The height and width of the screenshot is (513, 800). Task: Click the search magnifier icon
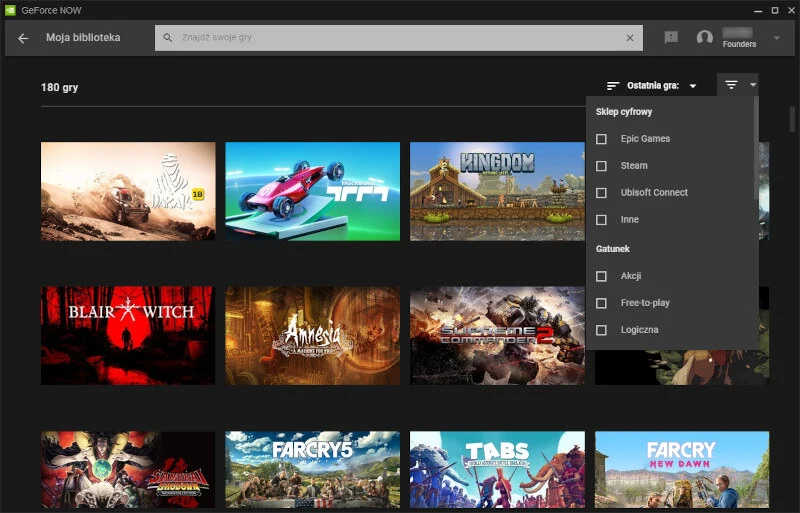point(167,38)
